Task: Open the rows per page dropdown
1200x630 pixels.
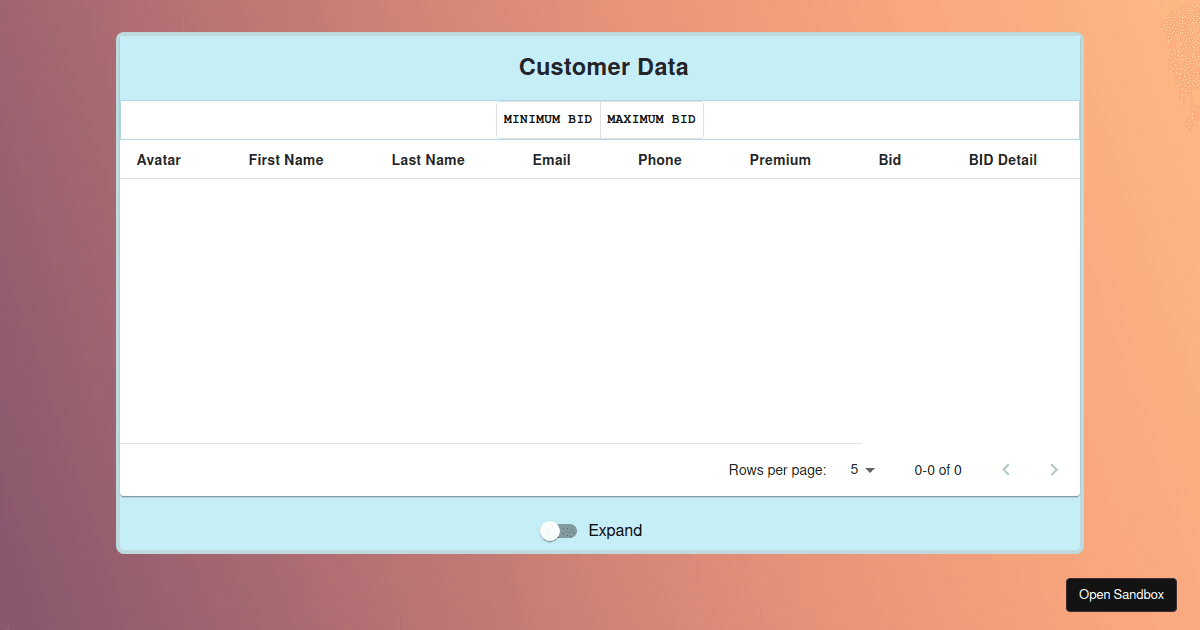Action: [861, 469]
